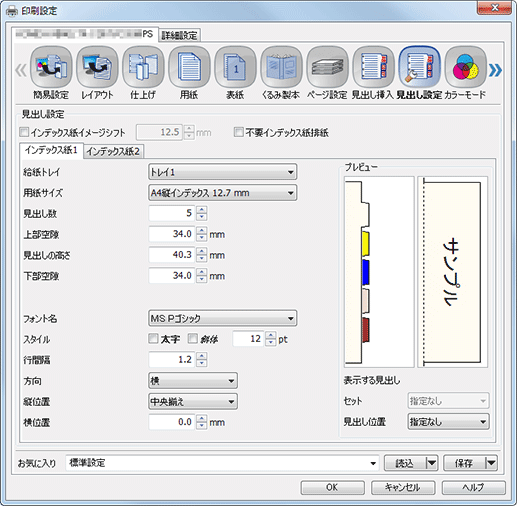
Task: Open the 仕上げ finishing icon
Action: click(x=143, y=67)
